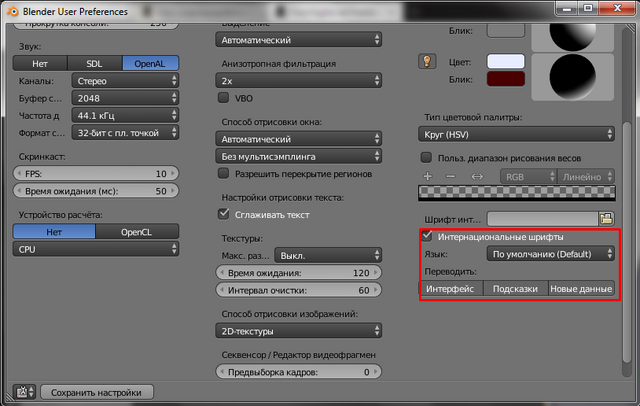The height and width of the screenshot is (406, 640).
Task: Click the upper light direction sphere preview
Action: [x=573, y=37]
